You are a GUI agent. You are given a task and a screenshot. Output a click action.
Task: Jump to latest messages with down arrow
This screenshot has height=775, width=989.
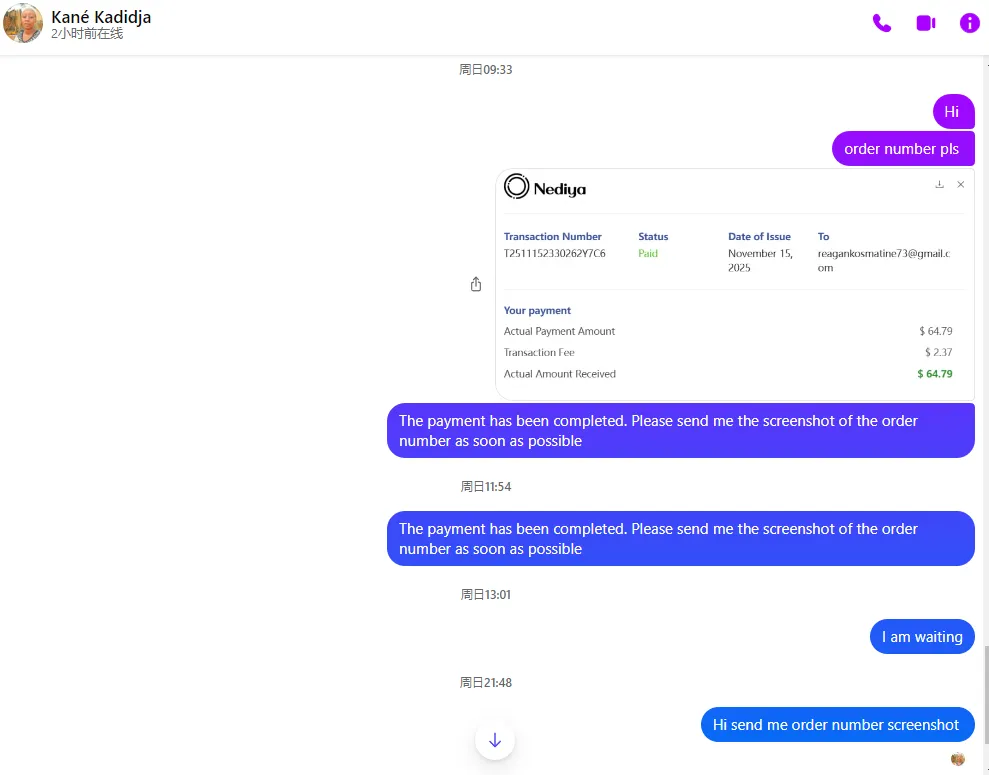tap(494, 741)
